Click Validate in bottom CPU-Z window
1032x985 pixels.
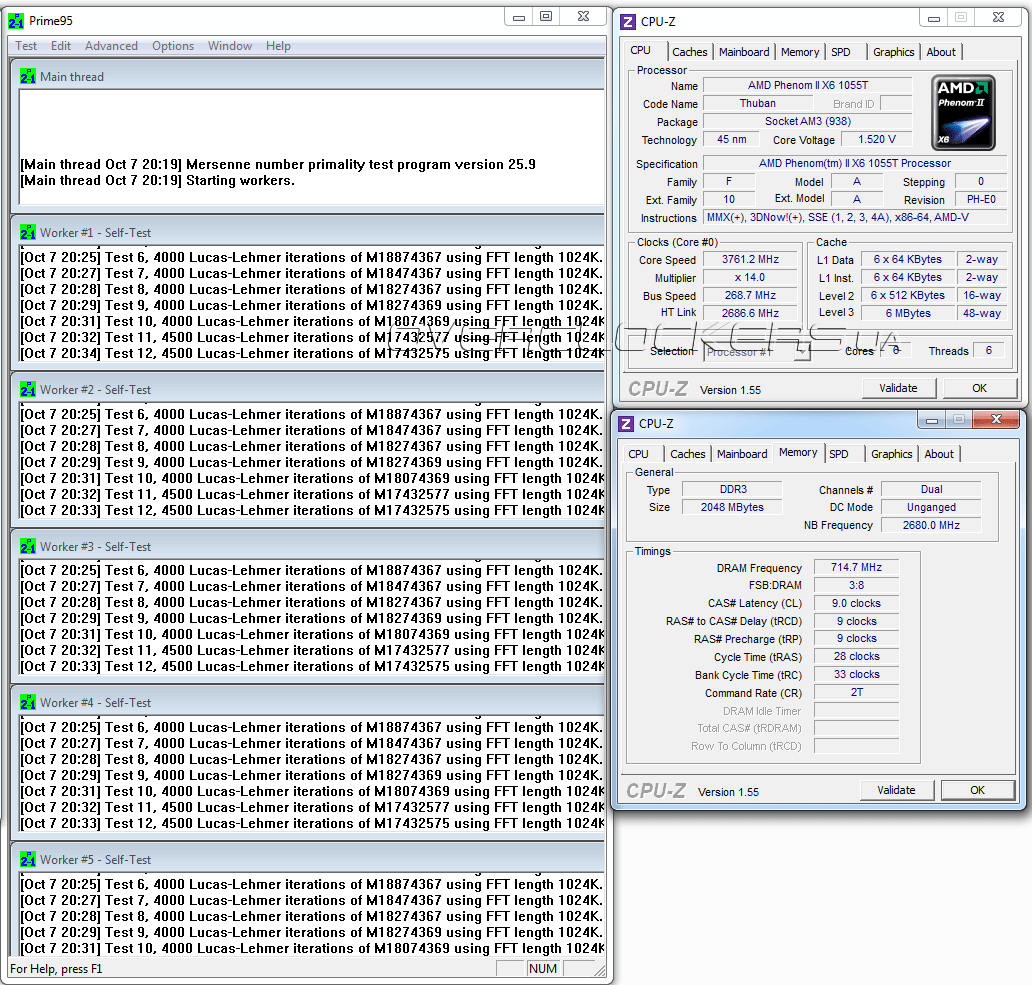click(x=896, y=790)
